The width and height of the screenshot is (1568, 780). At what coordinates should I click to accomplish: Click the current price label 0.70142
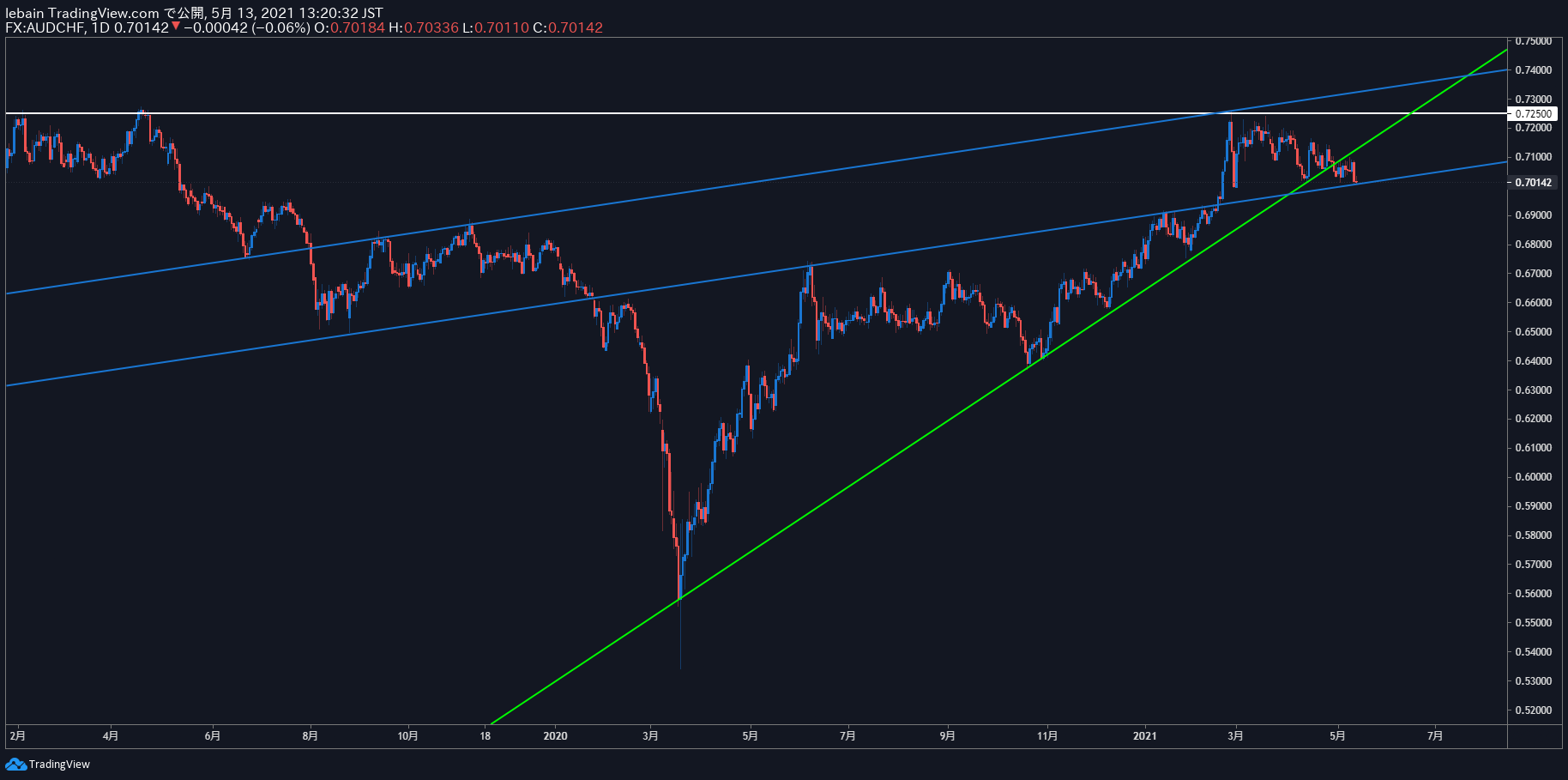click(x=1532, y=182)
